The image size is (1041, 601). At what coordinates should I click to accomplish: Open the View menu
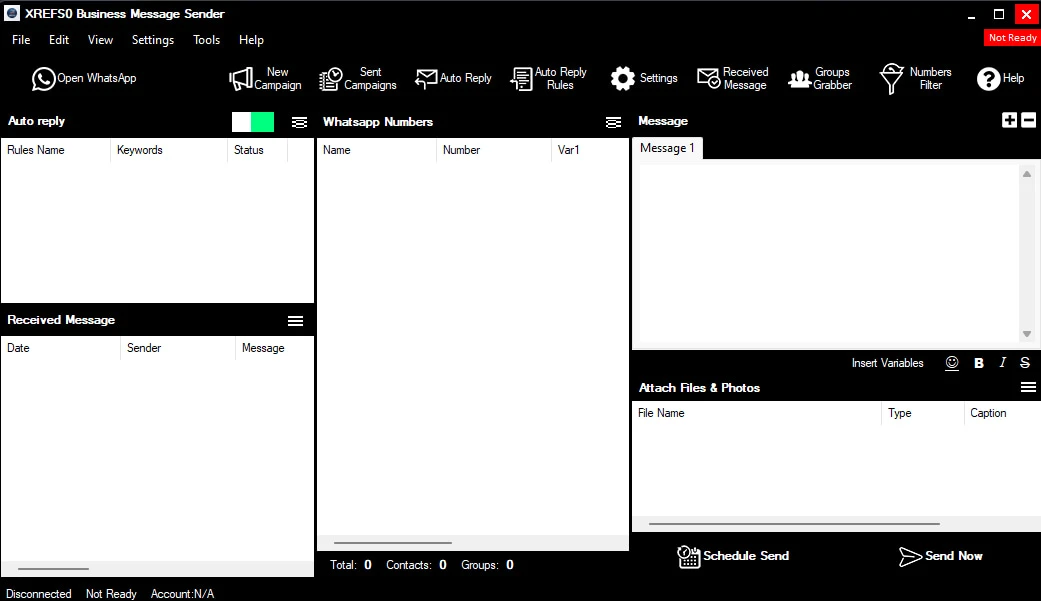(100, 40)
